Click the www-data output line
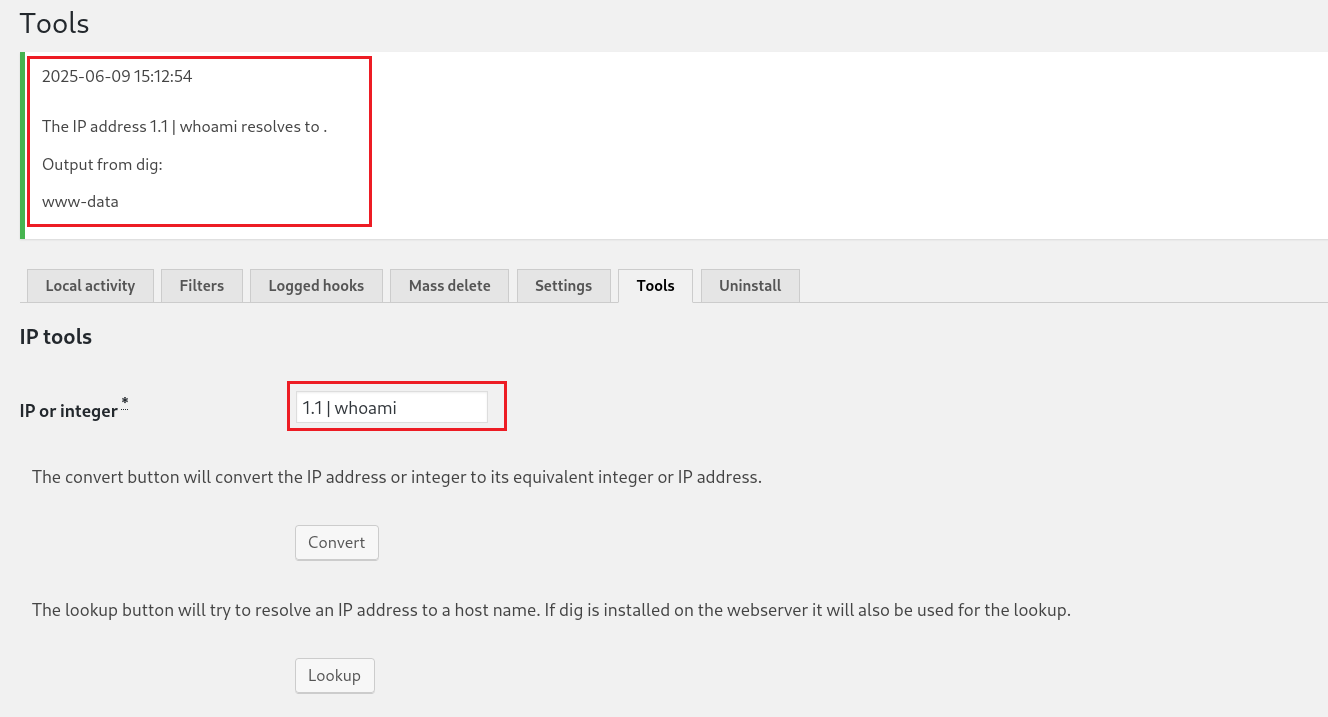 pos(80,201)
